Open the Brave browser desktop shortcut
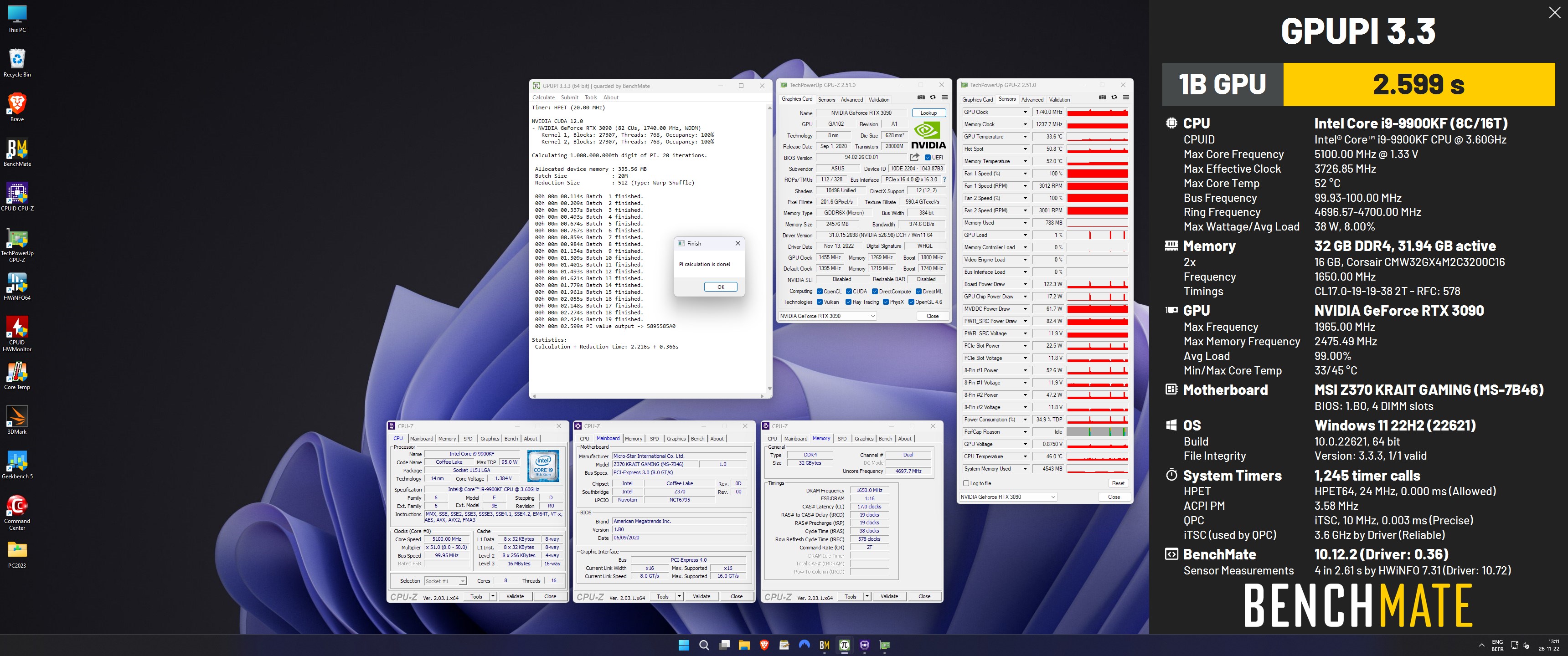 17,107
